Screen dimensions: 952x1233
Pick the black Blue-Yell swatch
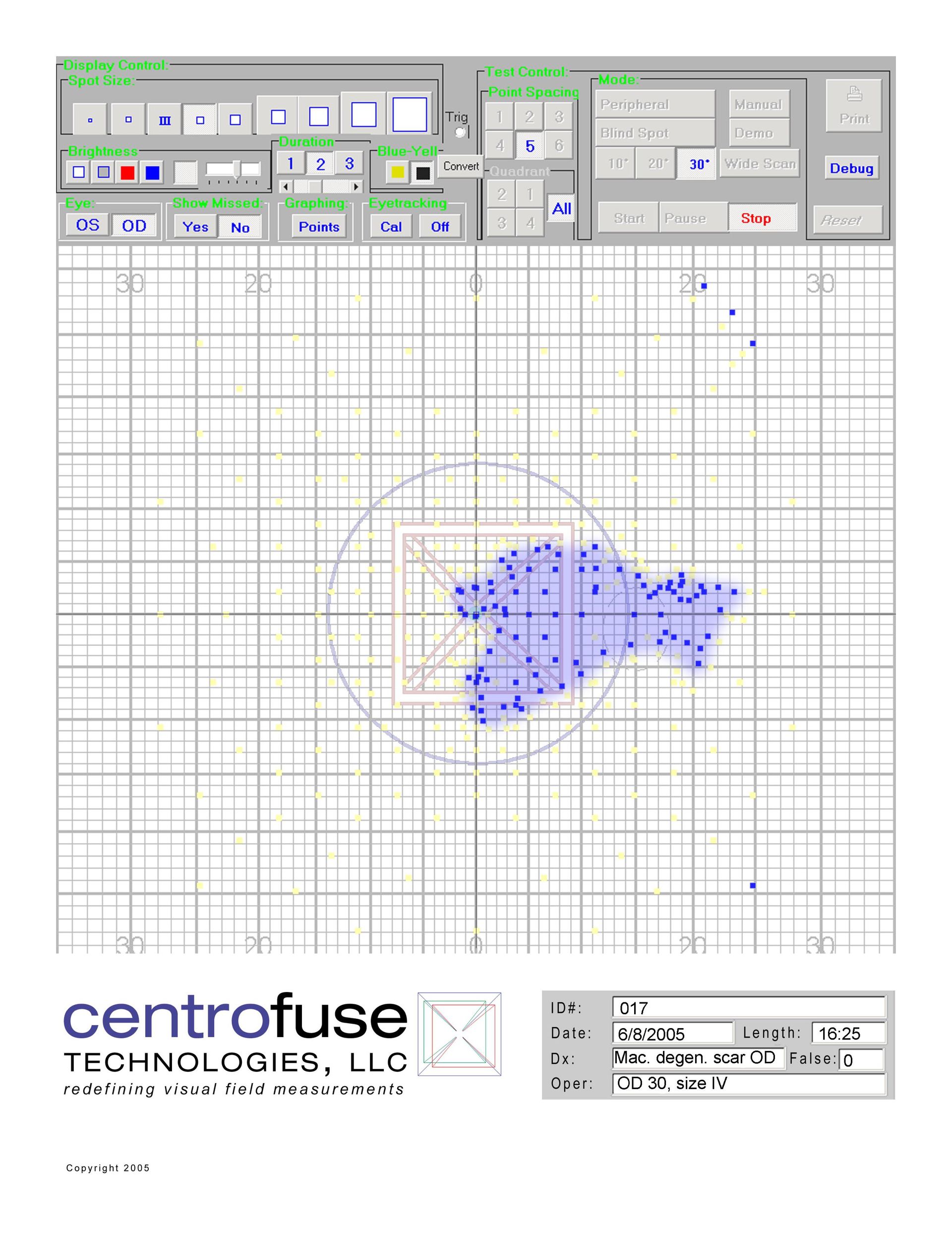click(422, 173)
